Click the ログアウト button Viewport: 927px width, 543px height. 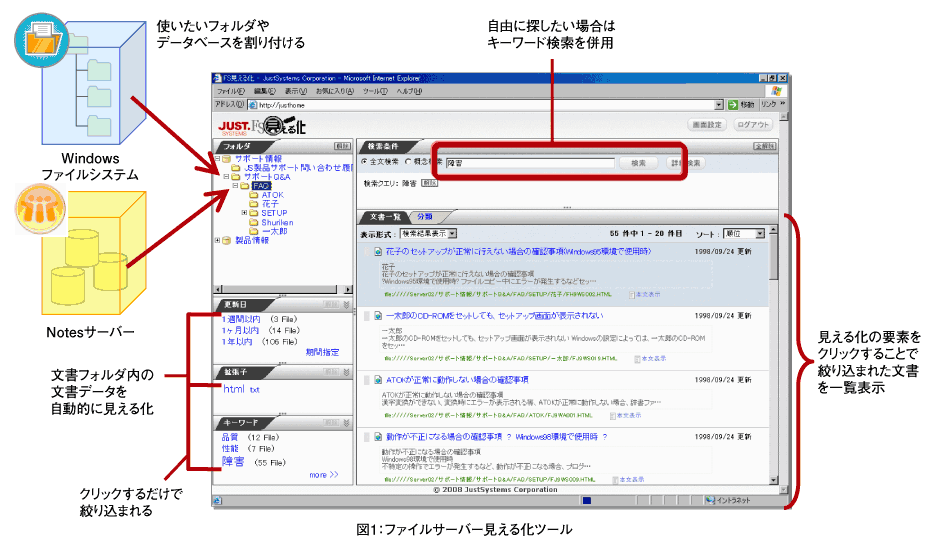pyautogui.click(x=753, y=125)
